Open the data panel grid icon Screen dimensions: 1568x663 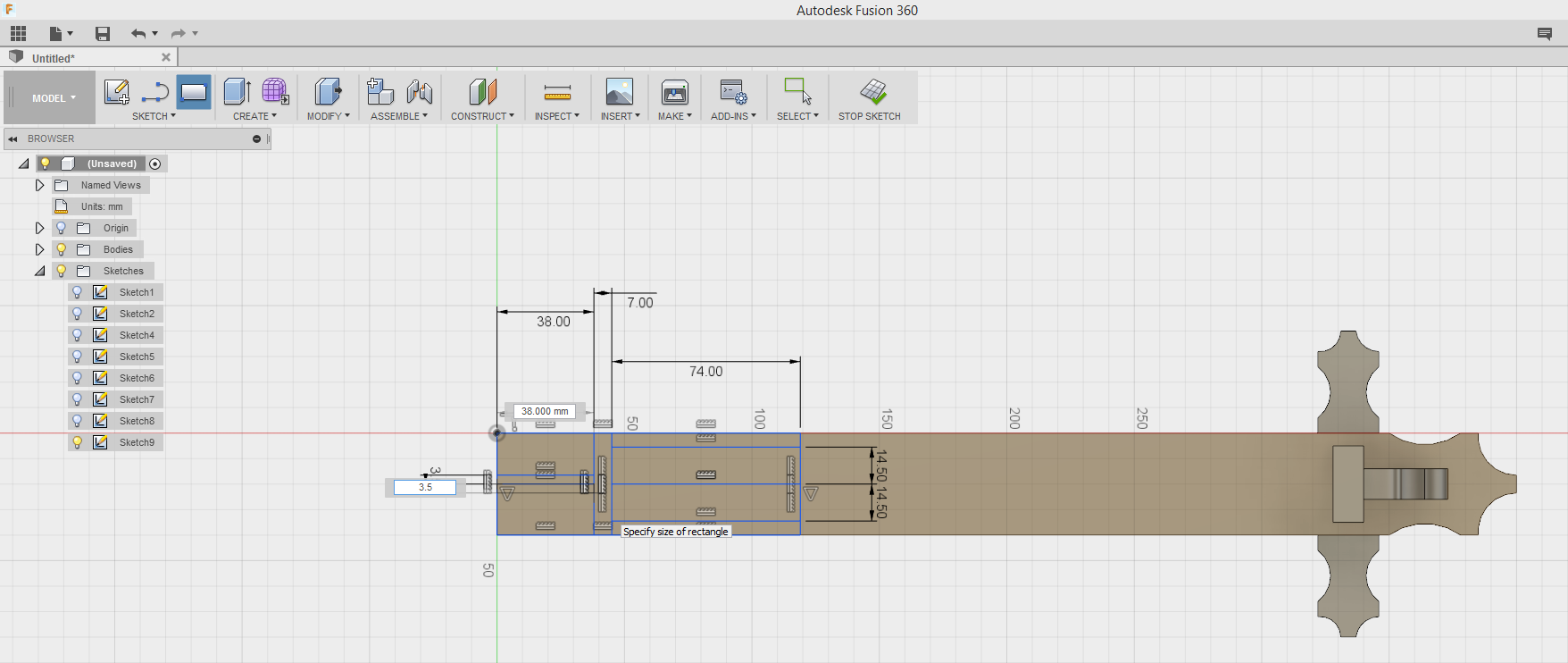point(18,34)
